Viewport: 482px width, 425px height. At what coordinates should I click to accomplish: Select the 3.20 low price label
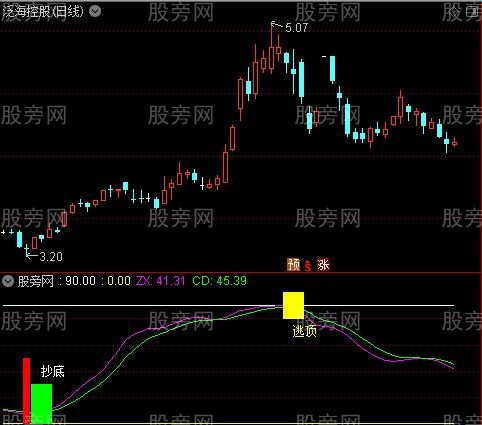tap(51, 256)
